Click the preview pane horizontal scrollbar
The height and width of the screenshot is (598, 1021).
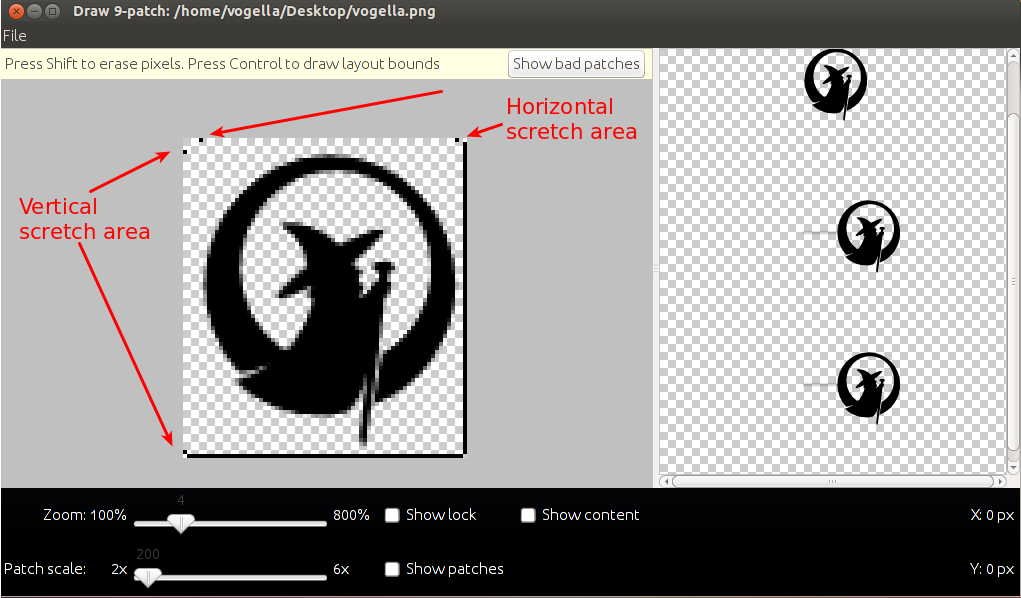pyautogui.click(x=830, y=481)
